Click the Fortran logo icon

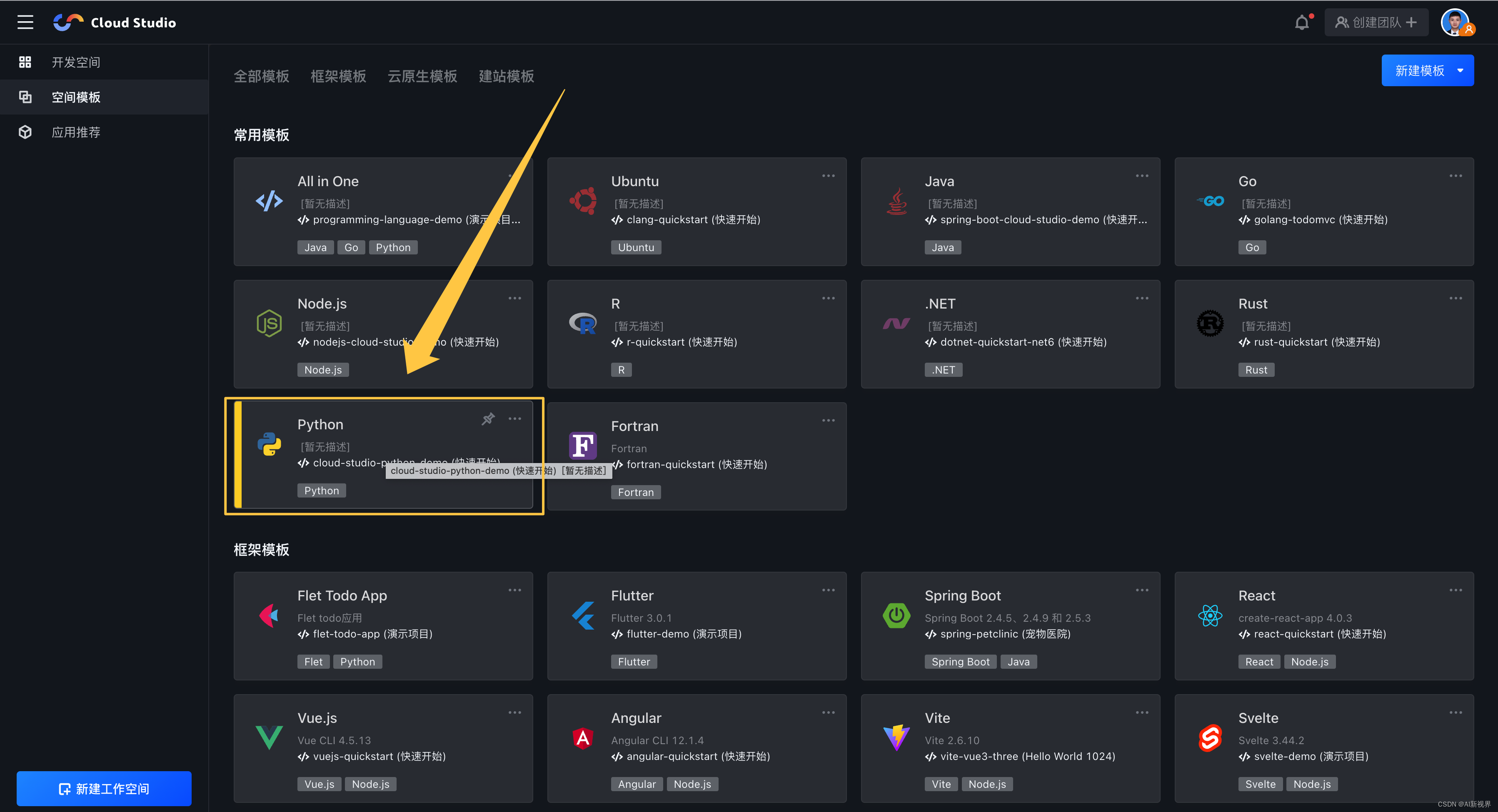coord(583,446)
